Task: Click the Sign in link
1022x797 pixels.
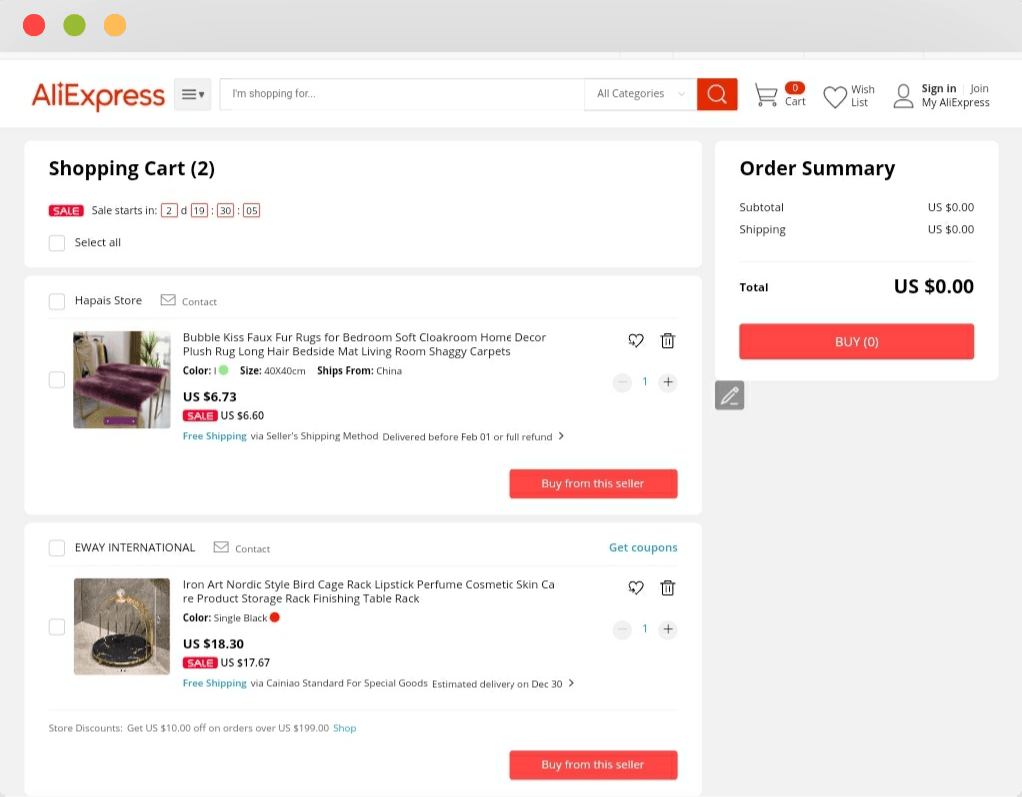Action: coord(939,89)
